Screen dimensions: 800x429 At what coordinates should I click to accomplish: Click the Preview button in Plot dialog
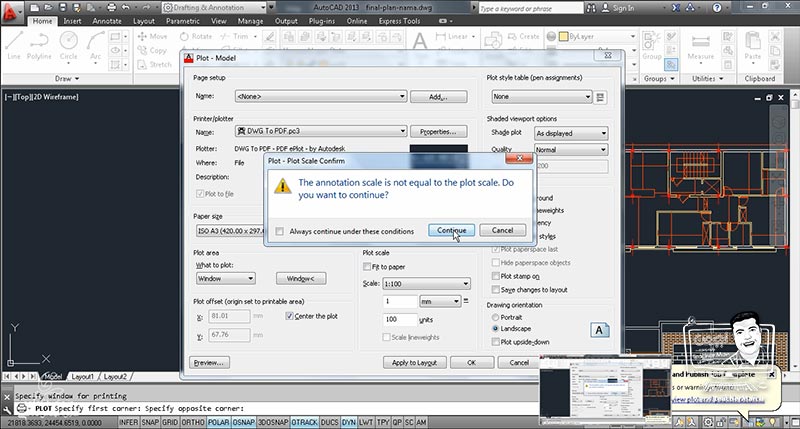[209, 363]
